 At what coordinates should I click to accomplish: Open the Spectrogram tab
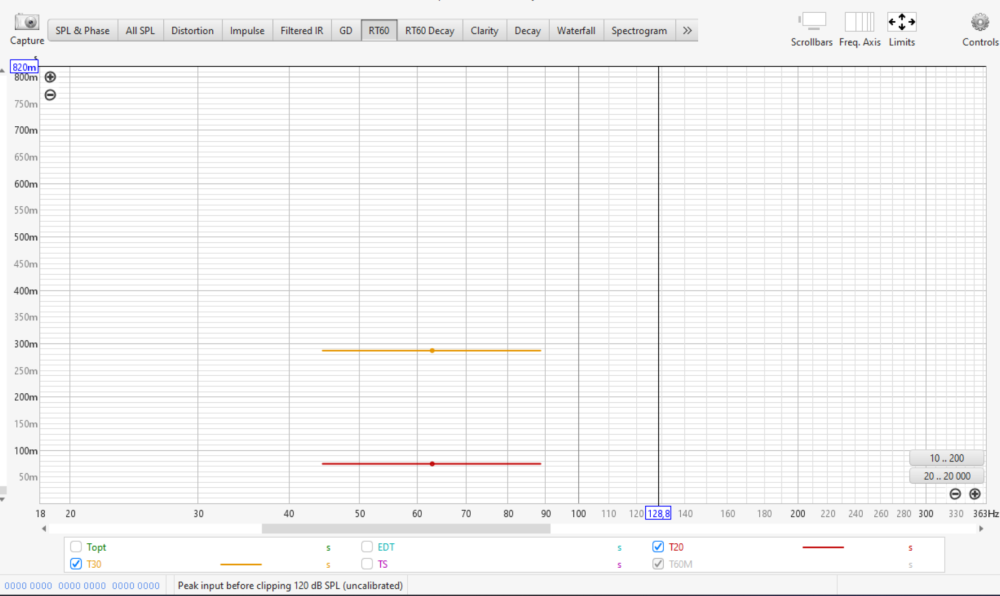click(639, 31)
